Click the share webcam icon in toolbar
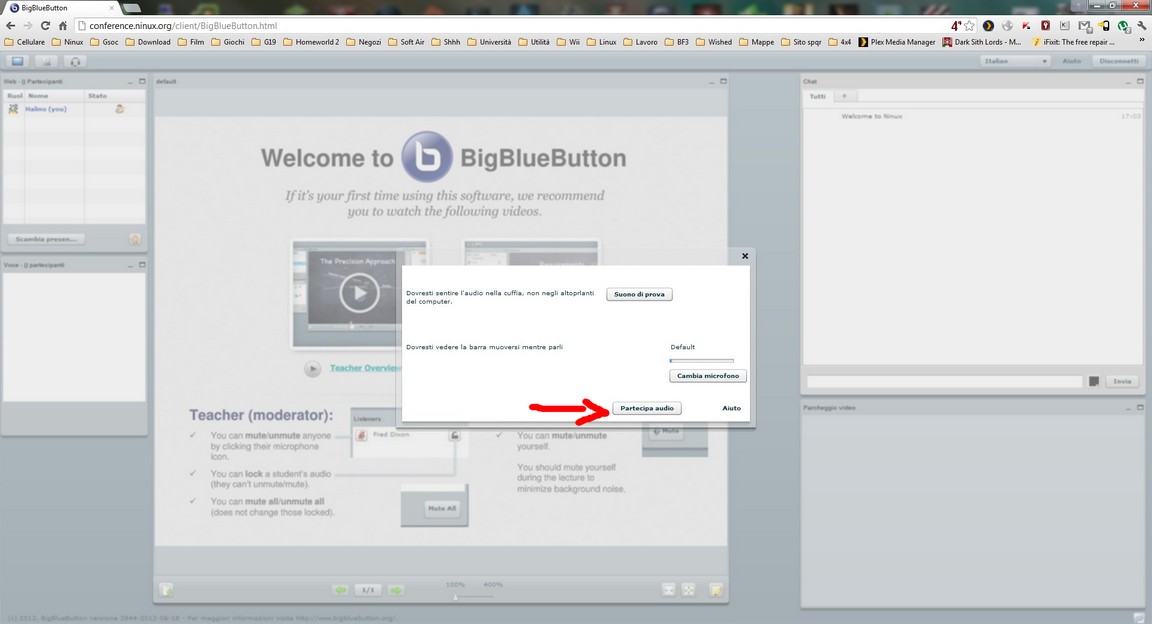This screenshot has width=1152, height=624. click(x=46, y=61)
